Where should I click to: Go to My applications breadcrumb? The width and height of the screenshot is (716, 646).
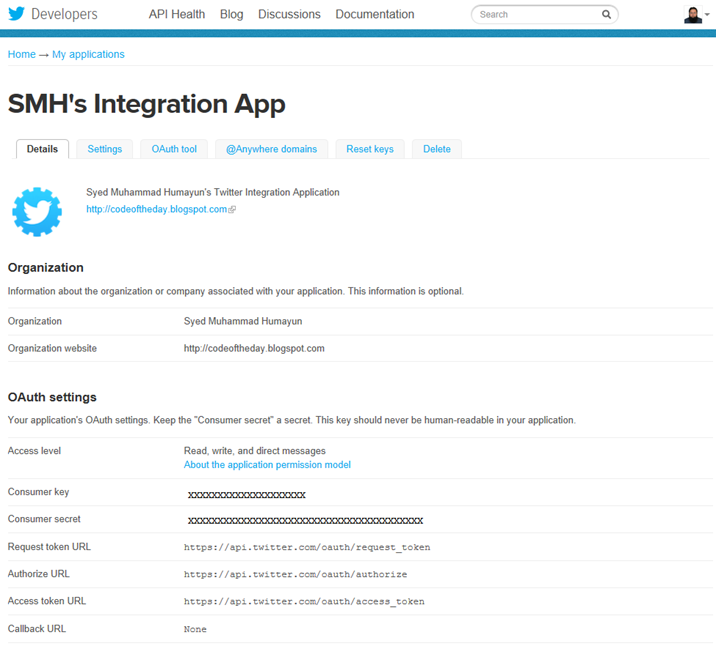(x=88, y=54)
